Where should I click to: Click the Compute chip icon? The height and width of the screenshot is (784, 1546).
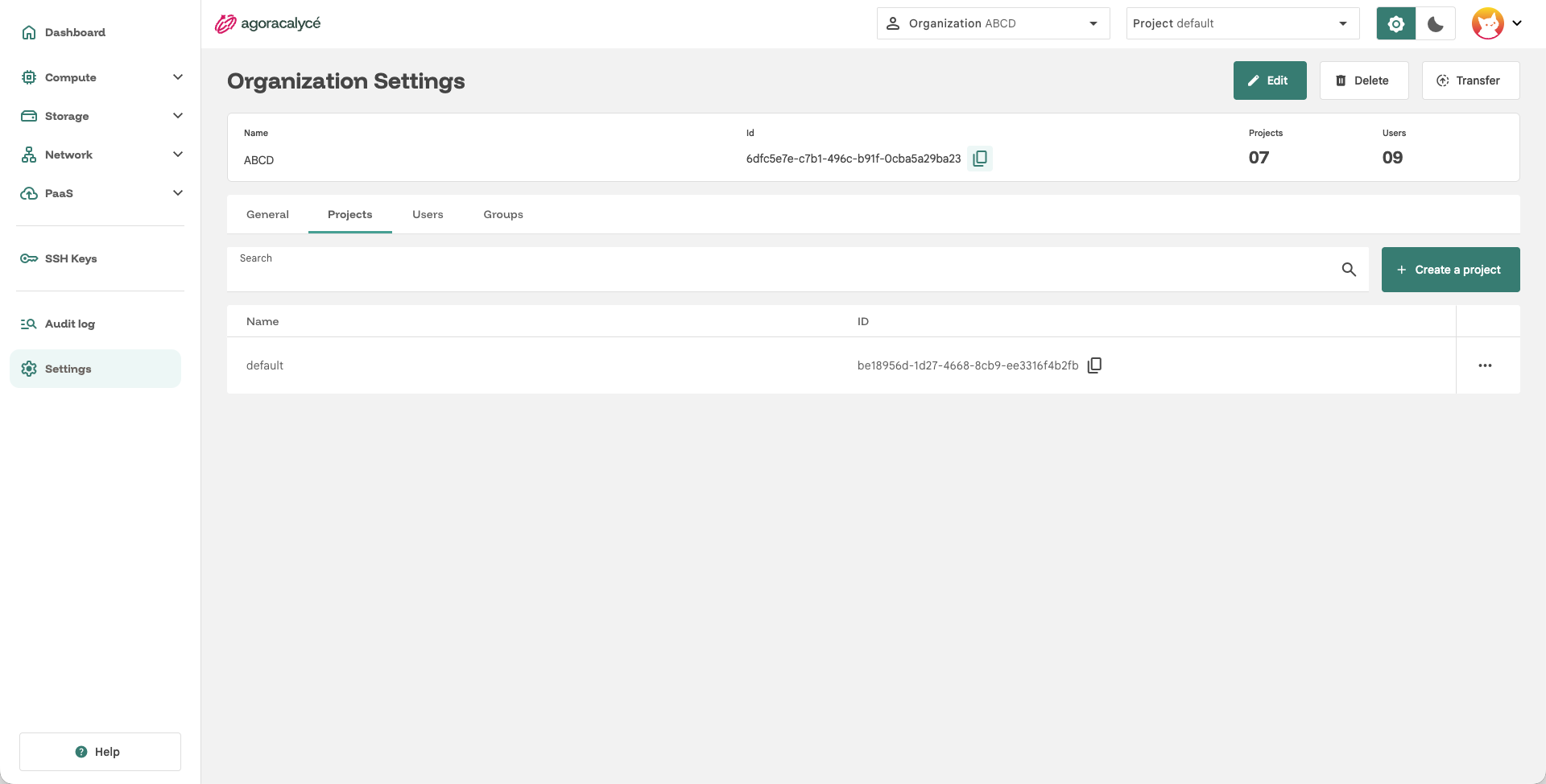[x=29, y=77]
